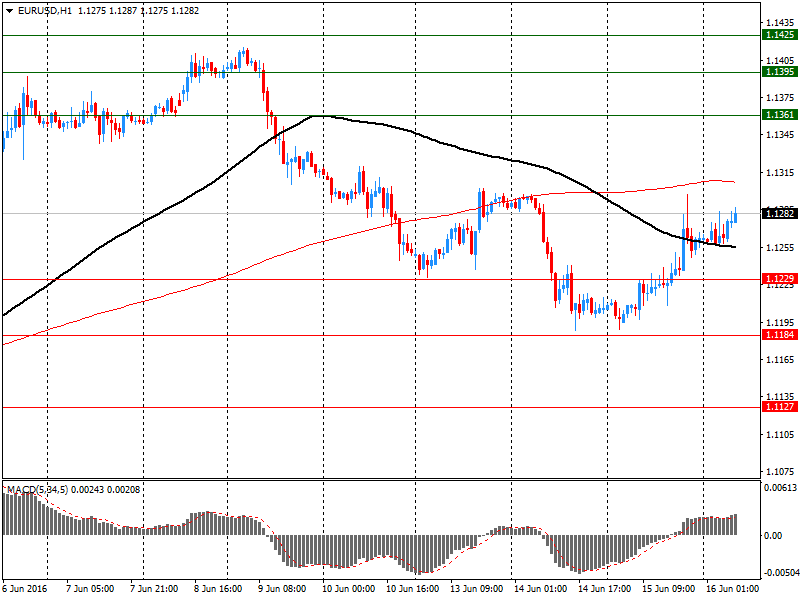Select the 1.1361 green resistance level label
Image resolution: width=800 pixels, height=600 pixels.
coord(780,115)
